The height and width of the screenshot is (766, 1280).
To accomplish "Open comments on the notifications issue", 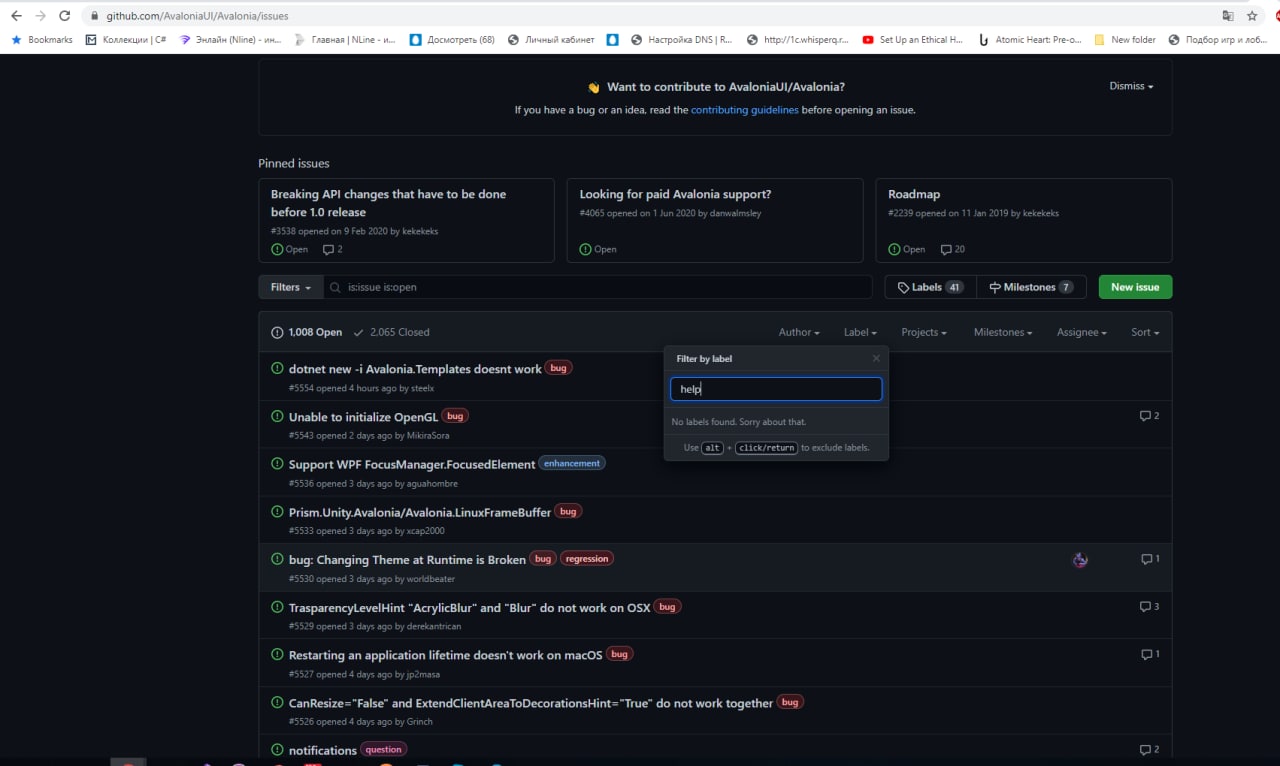I will tap(1150, 750).
